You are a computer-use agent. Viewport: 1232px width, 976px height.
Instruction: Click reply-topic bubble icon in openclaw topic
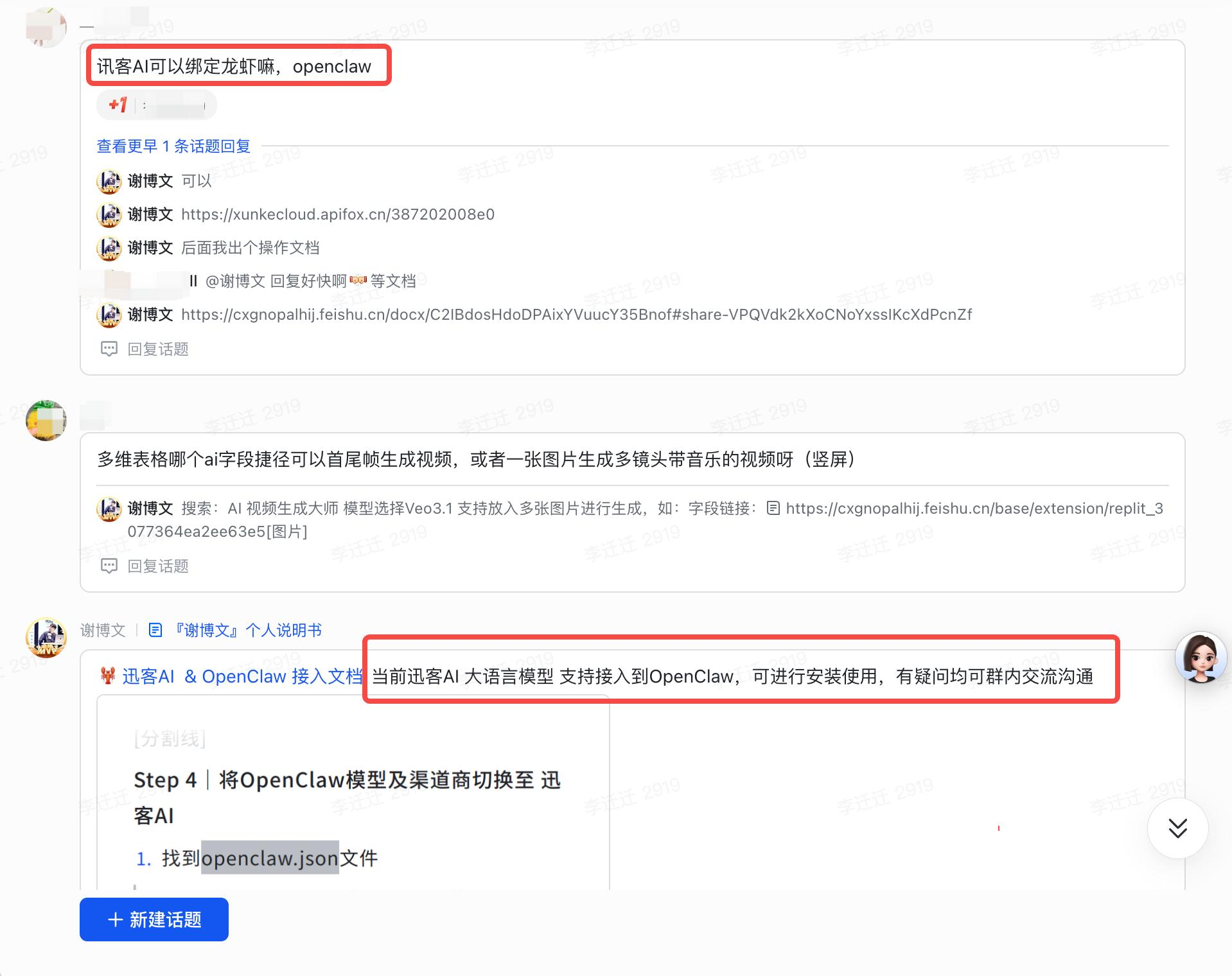109,349
